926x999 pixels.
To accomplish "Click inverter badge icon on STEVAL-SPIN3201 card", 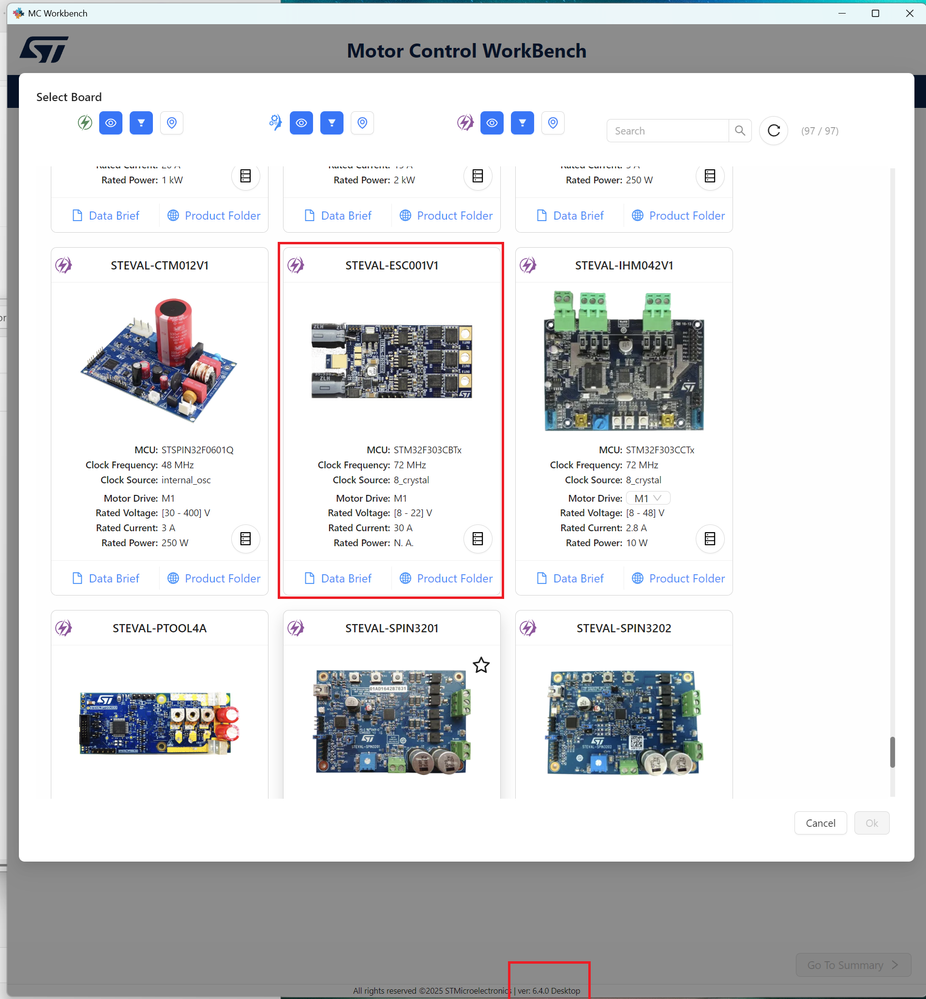I will coord(296,628).
